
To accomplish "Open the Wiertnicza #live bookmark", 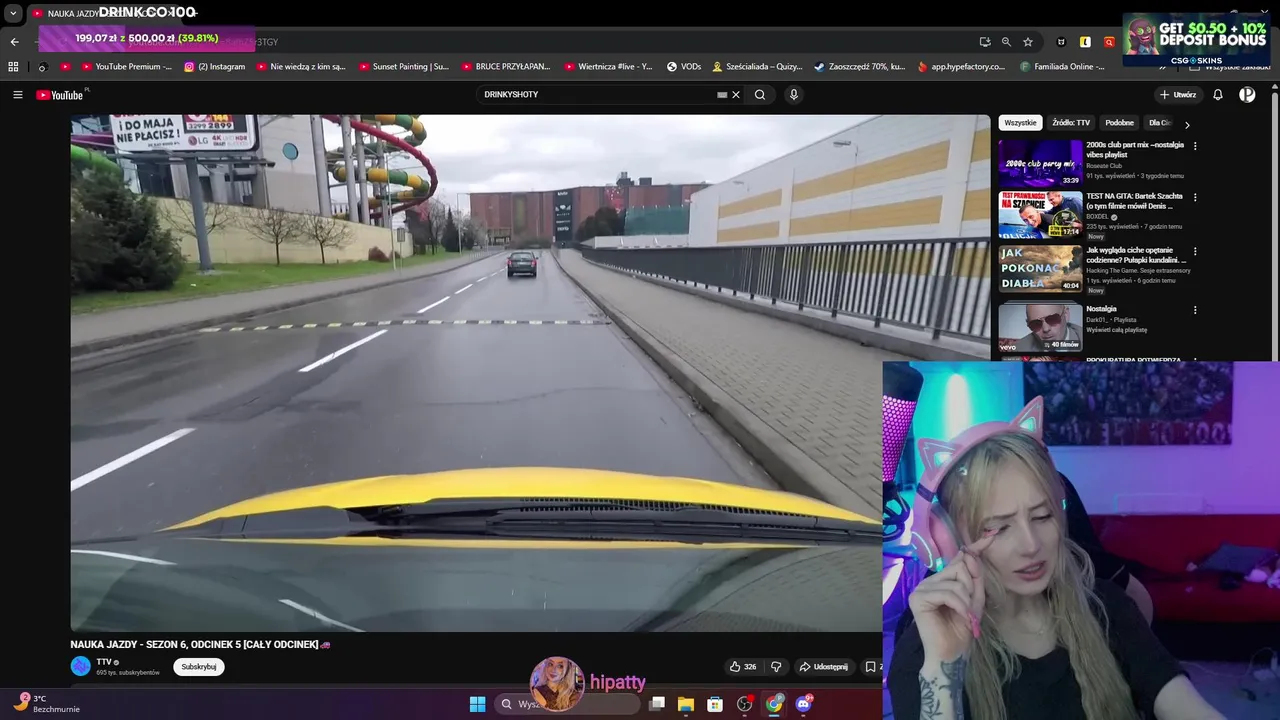I will click(x=608, y=67).
